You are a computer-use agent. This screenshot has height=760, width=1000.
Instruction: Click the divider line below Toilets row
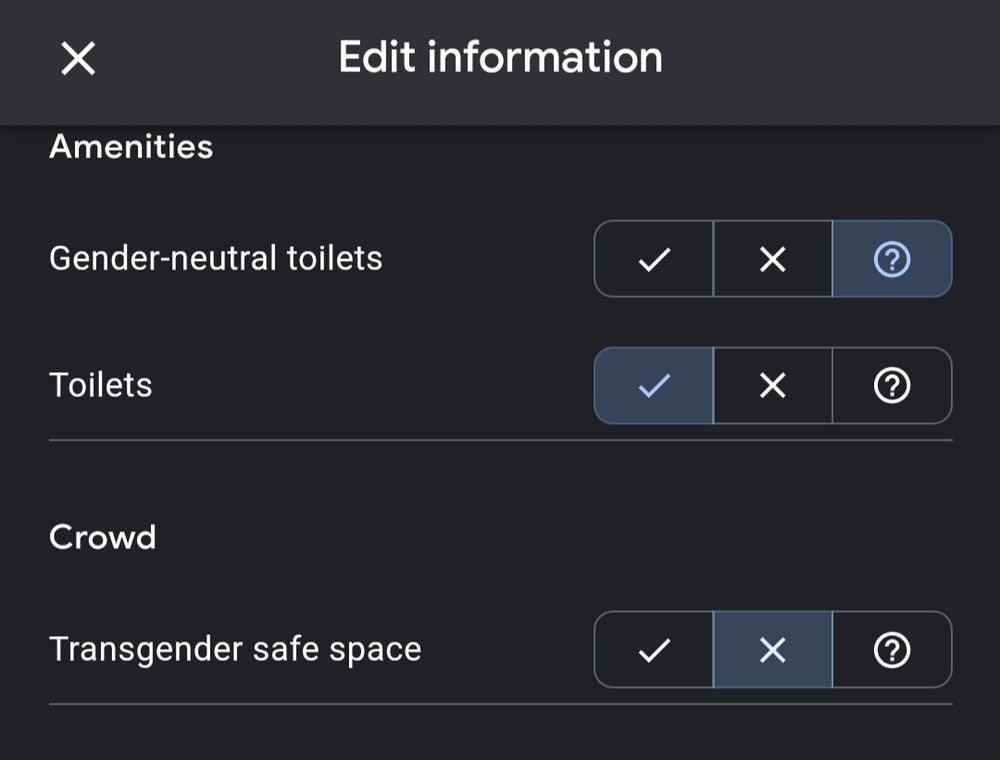[501, 440]
